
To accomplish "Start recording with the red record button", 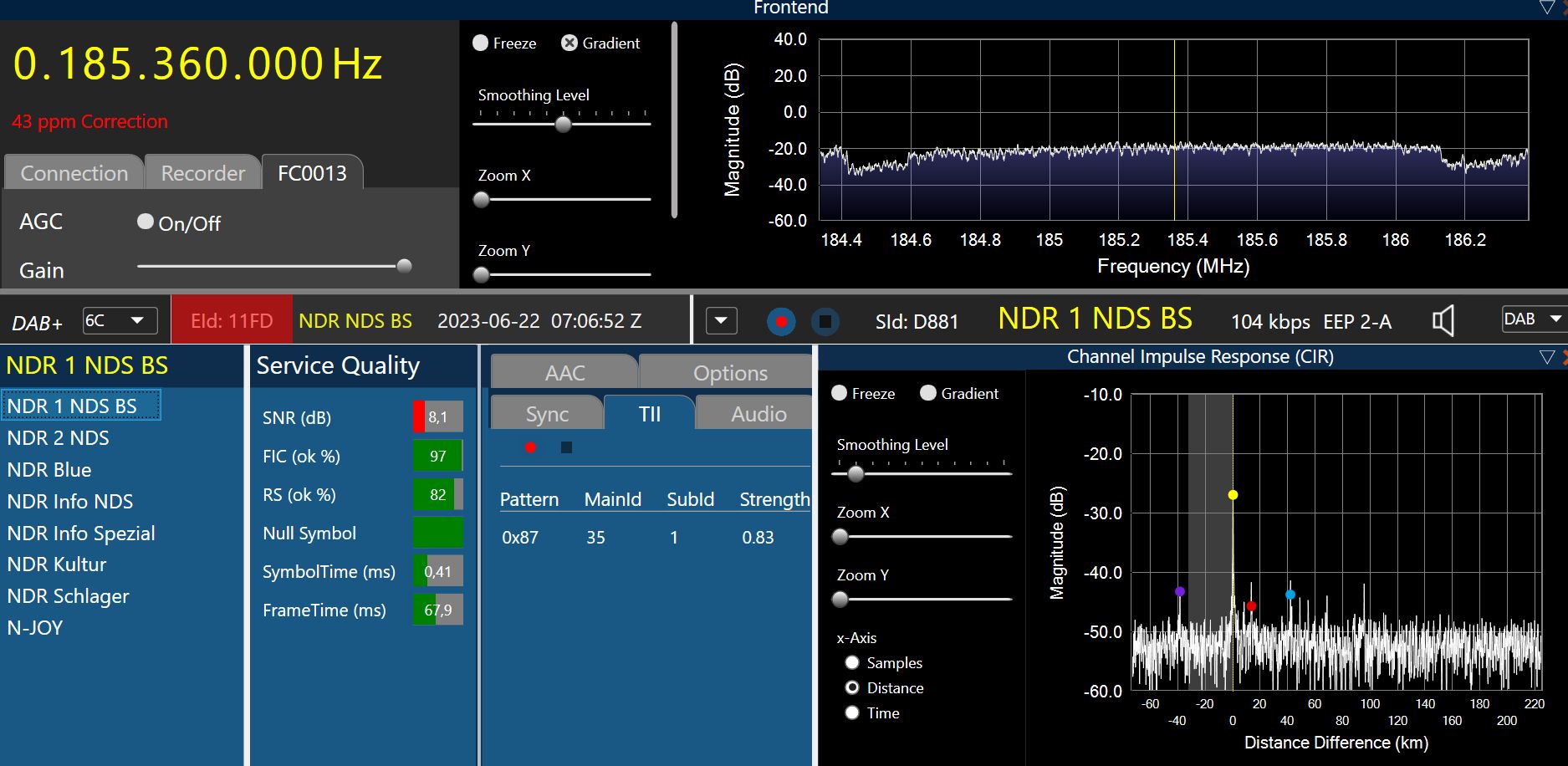I will coord(781,321).
